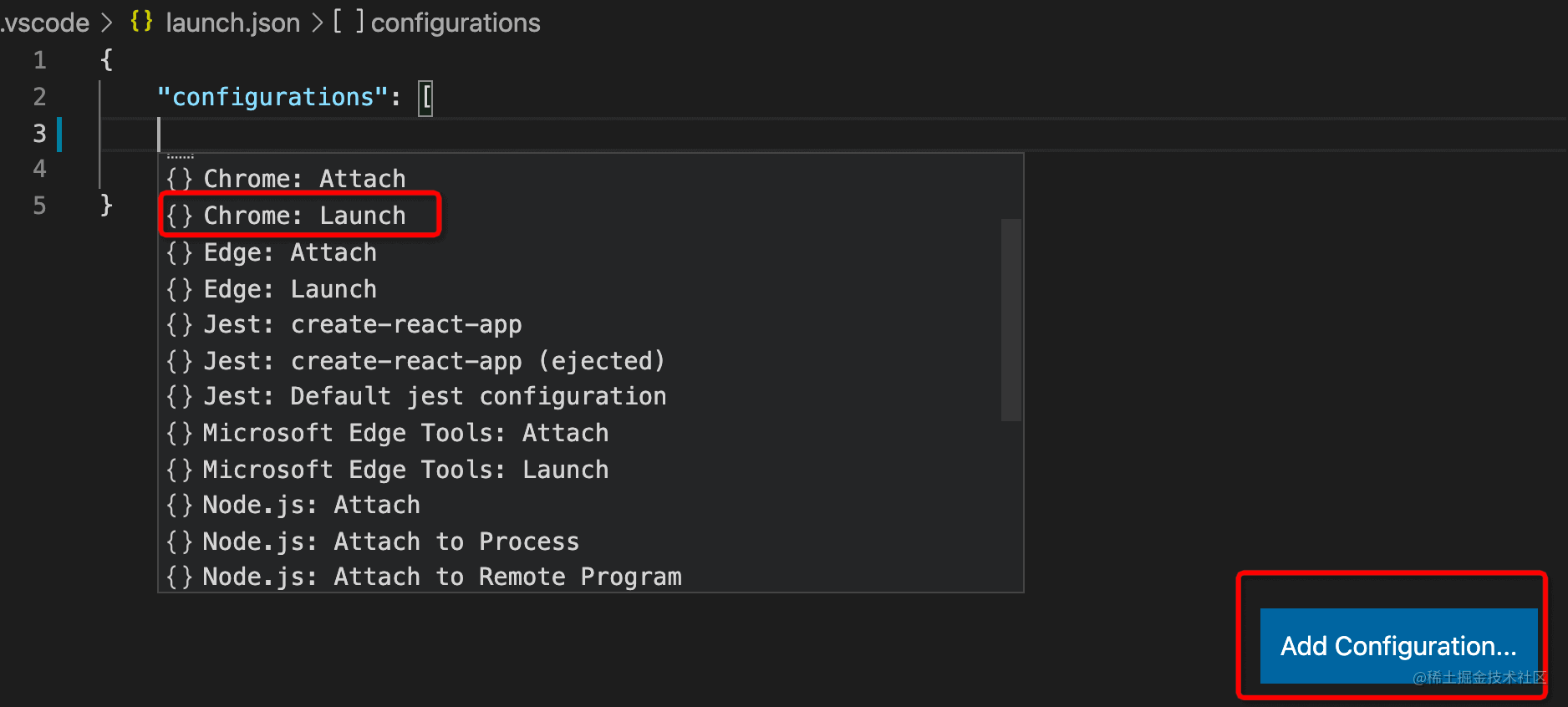Click the snippet icon beside Node.js: Attach
The image size is (1568, 707).
click(x=179, y=505)
